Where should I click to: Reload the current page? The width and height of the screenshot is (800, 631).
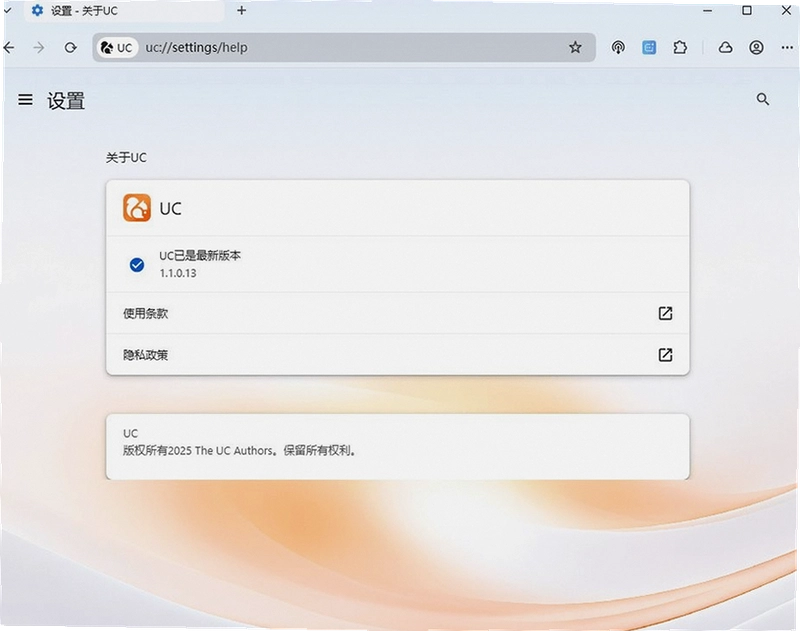click(70, 48)
